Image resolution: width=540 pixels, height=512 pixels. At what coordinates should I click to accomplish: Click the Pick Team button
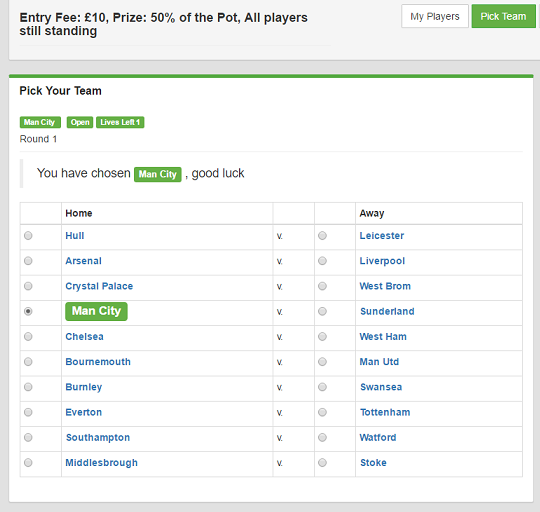coord(503,16)
